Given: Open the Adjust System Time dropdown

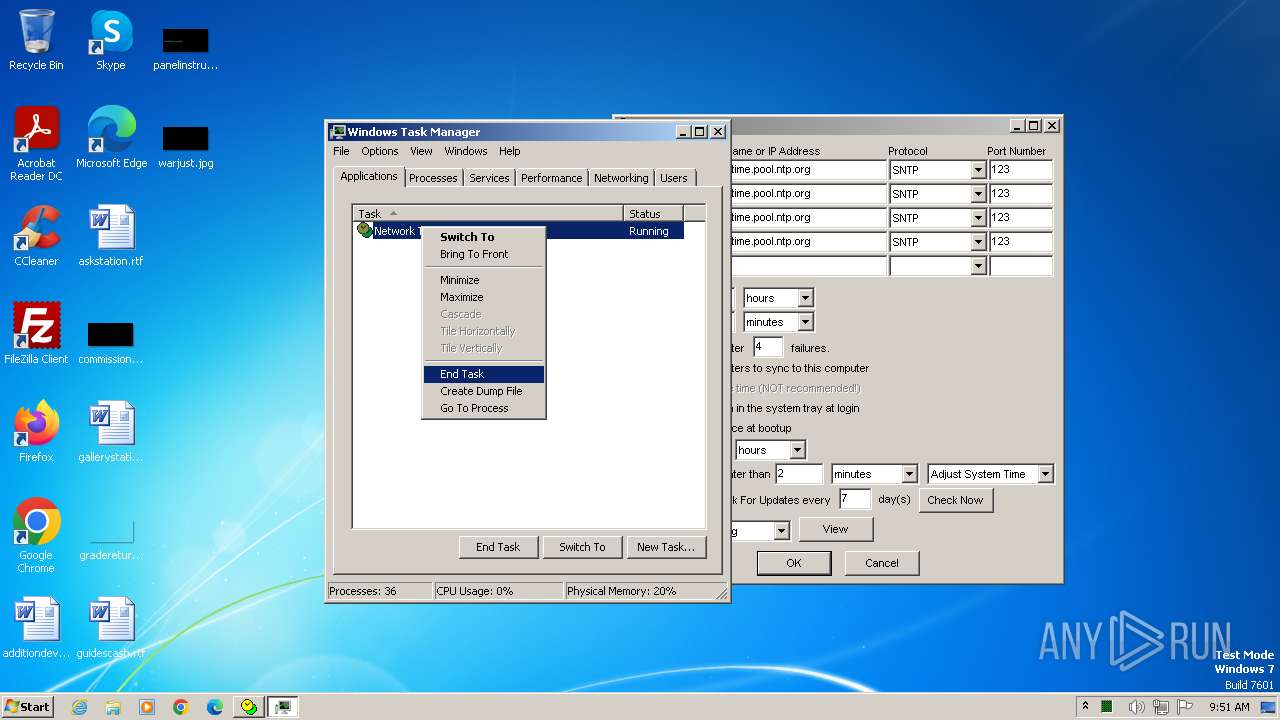Looking at the screenshot, I should pos(1045,474).
